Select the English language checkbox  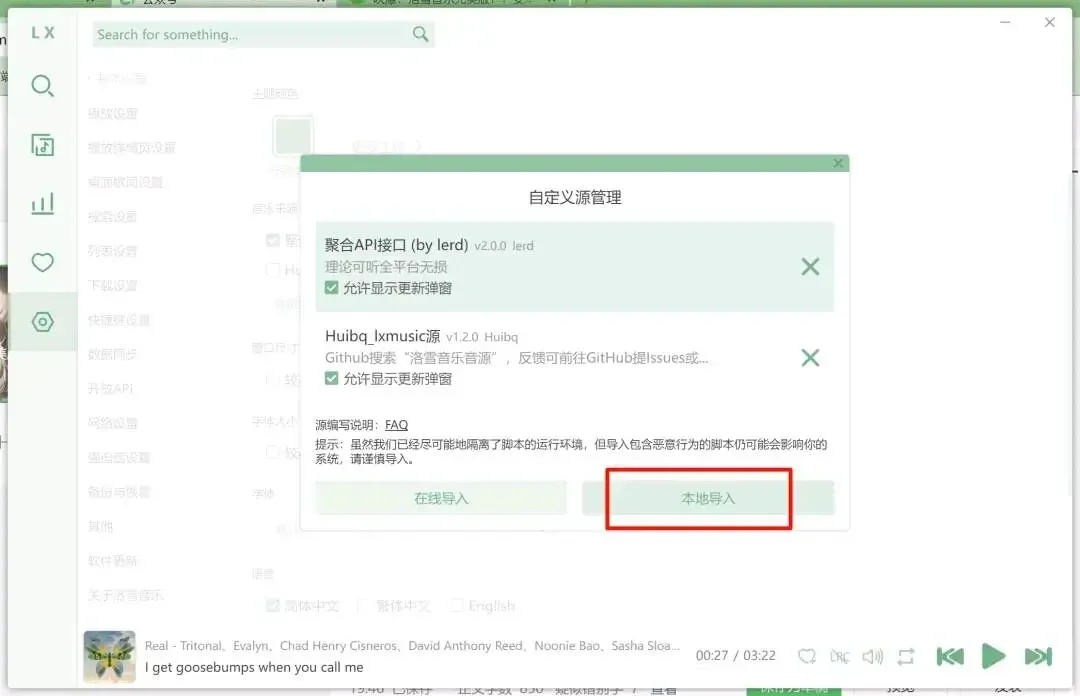(x=458, y=605)
